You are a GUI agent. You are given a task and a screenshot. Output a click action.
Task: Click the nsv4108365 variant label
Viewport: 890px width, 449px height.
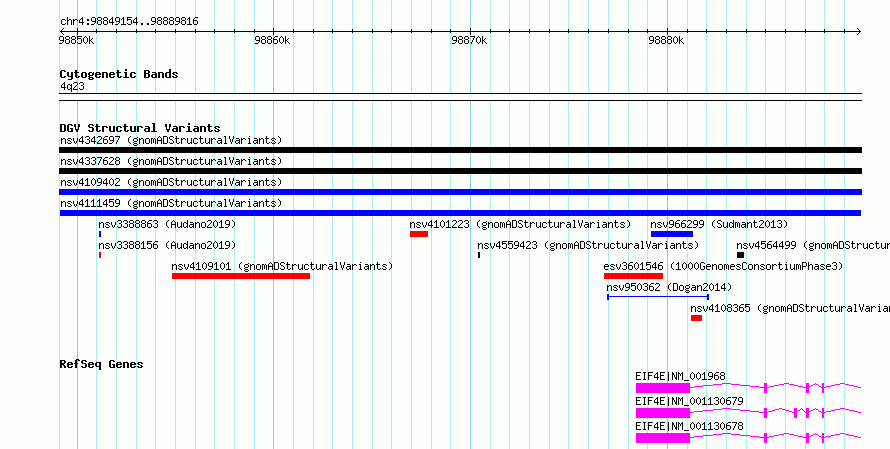pyautogui.click(x=790, y=308)
